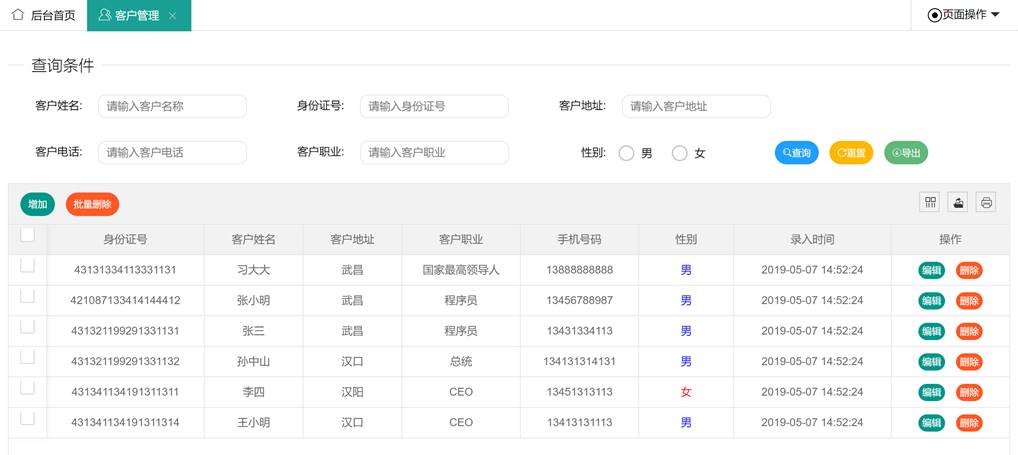Check the row checkbox for 张三
The height and width of the screenshot is (455, 1018).
coord(27,326)
